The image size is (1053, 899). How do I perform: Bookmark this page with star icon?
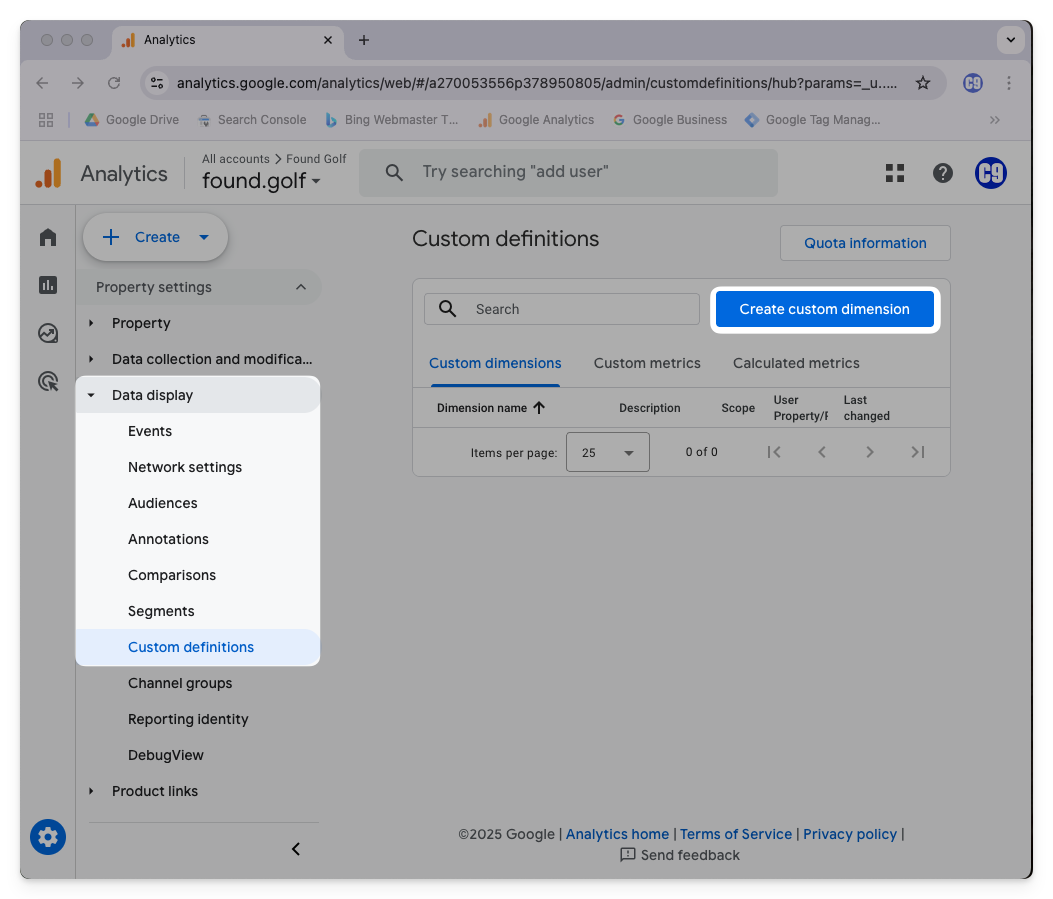923,83
